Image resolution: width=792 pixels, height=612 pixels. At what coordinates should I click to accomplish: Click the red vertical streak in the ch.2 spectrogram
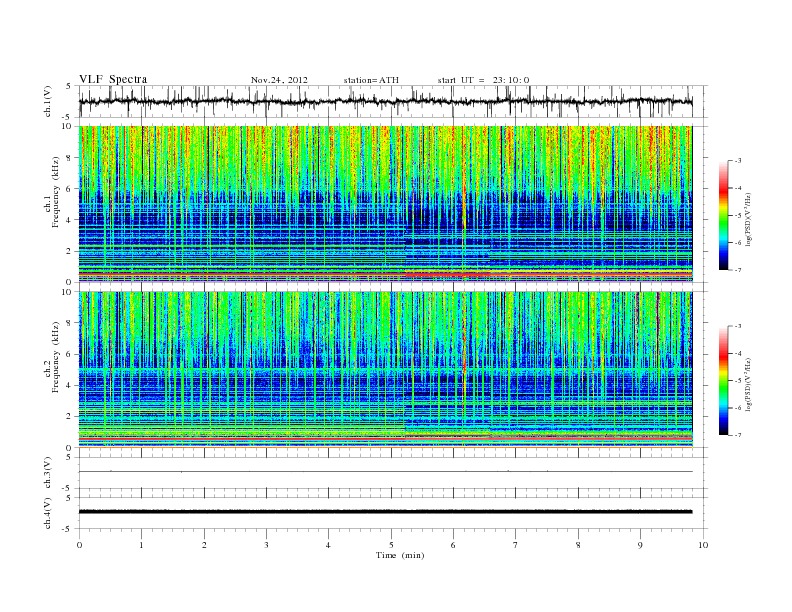point(464,353)
